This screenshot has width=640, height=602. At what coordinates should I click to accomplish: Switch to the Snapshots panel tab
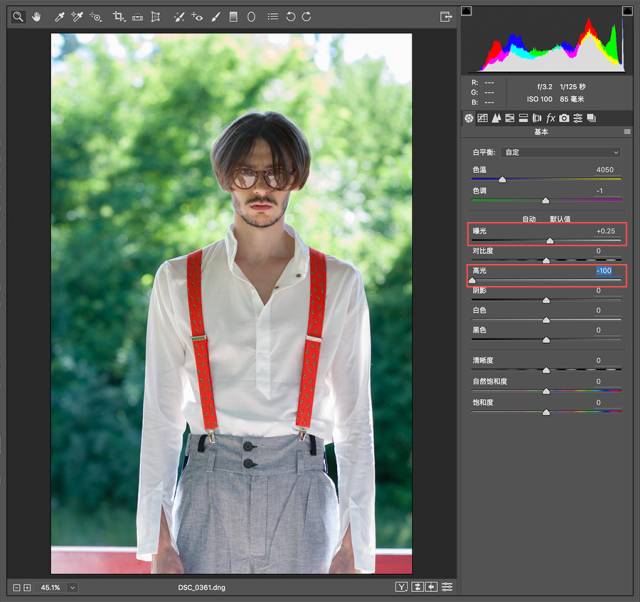click(x=591, y=118)
